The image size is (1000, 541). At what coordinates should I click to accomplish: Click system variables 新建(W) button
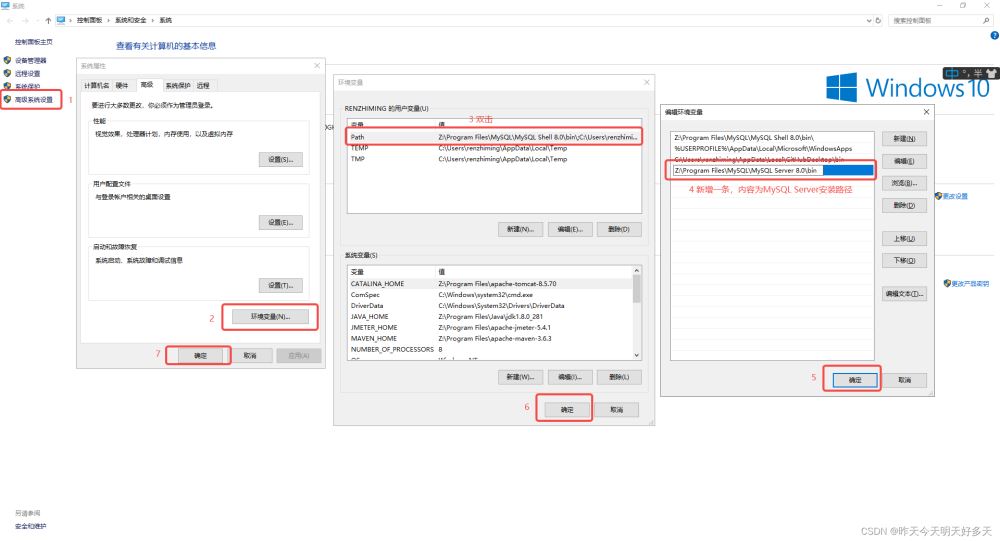point(520,377)
